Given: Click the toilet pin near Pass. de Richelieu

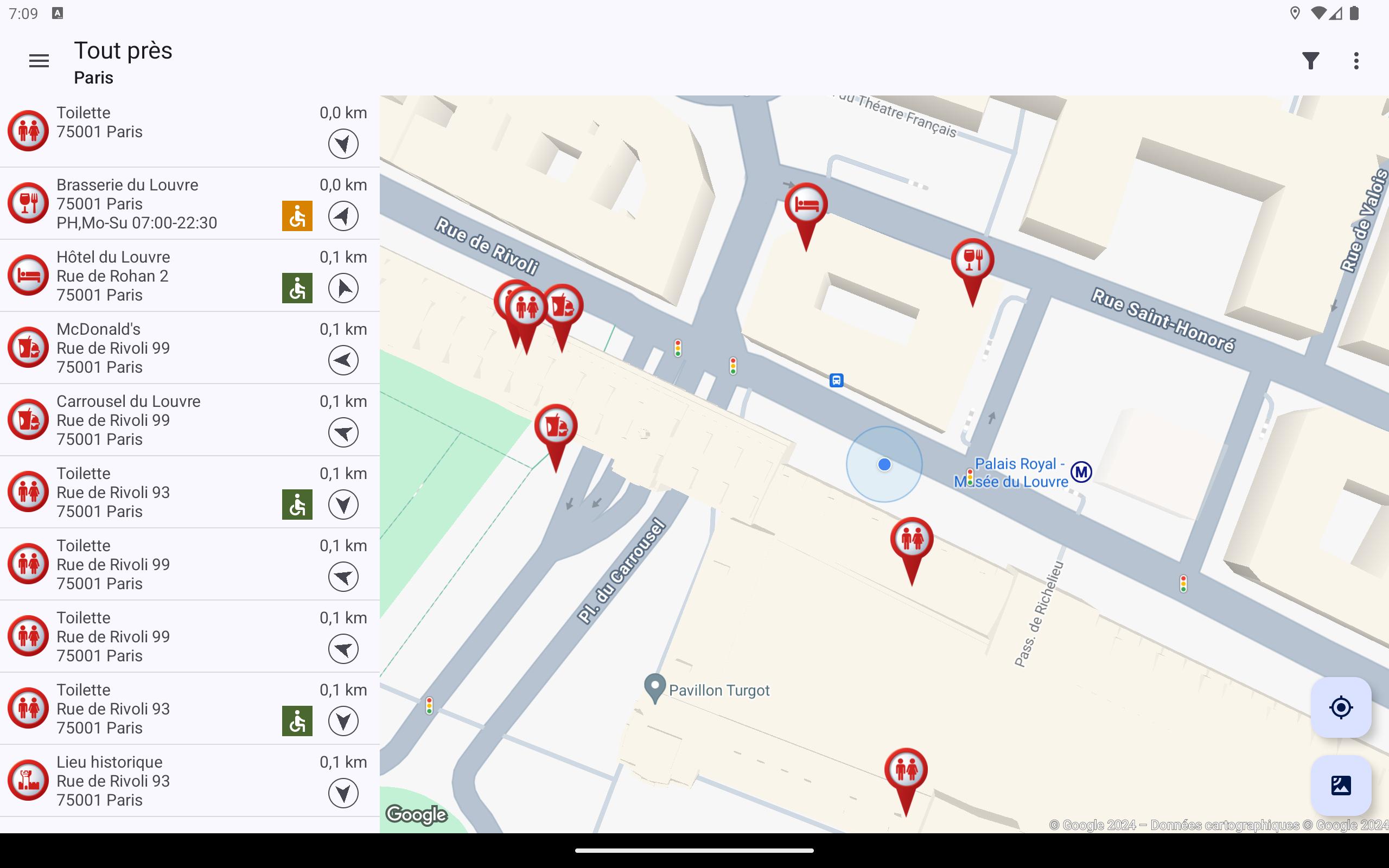Looking at the screenshot, I should (x=912, y=541).
